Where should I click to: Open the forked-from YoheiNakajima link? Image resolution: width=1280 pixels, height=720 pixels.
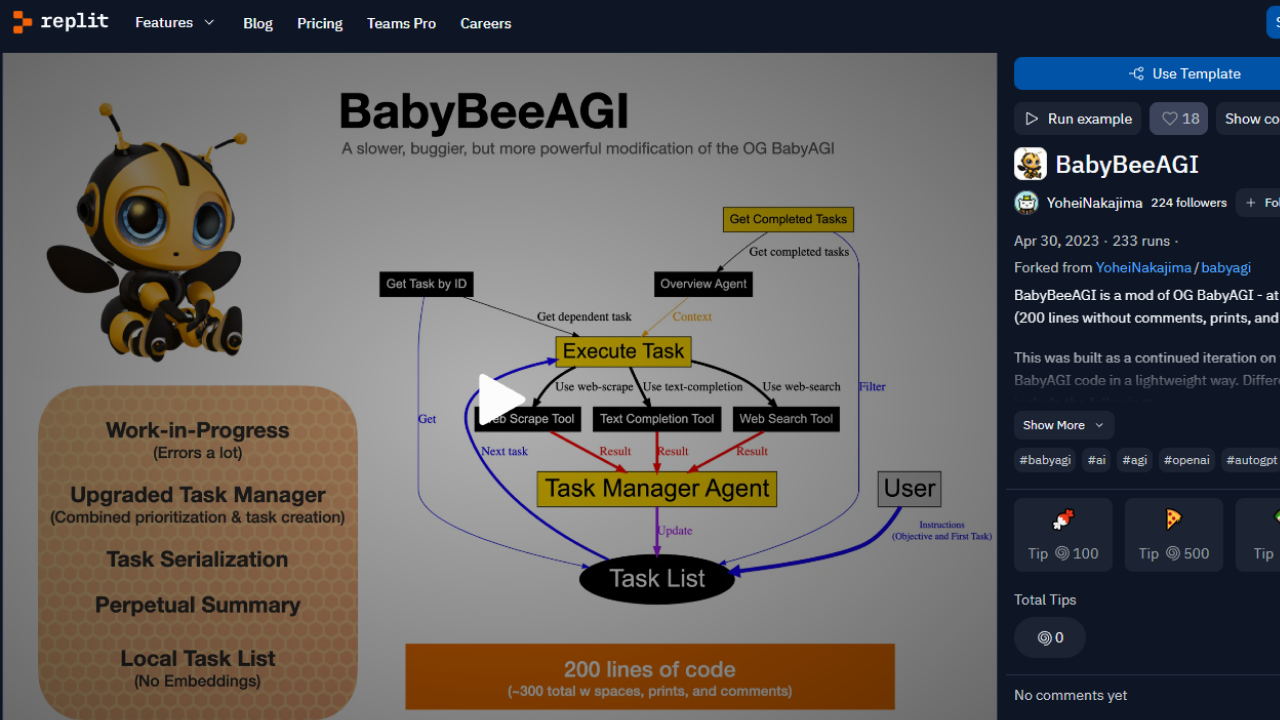point(1143,267)
